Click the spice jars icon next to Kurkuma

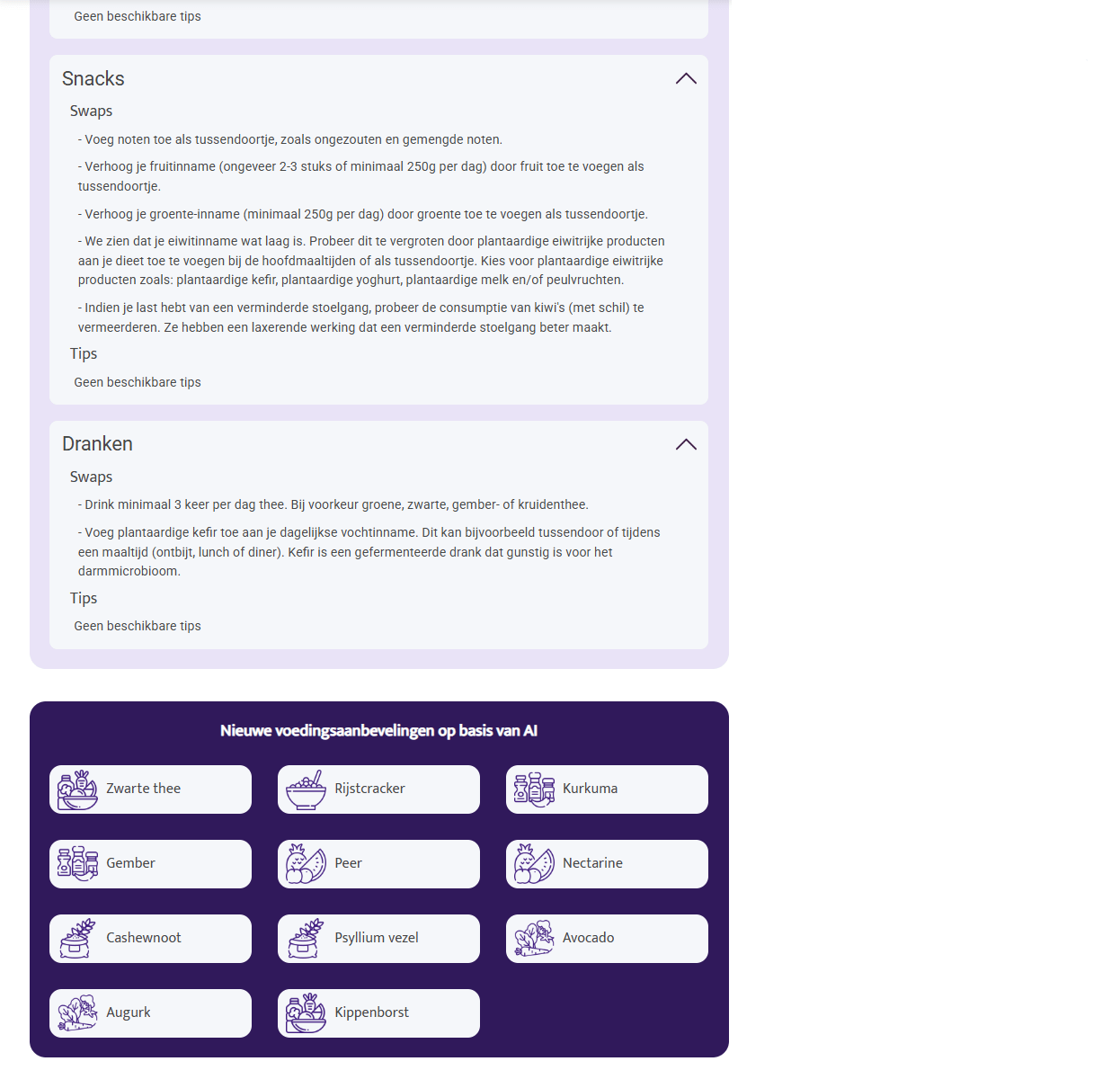tap(533, 789)
